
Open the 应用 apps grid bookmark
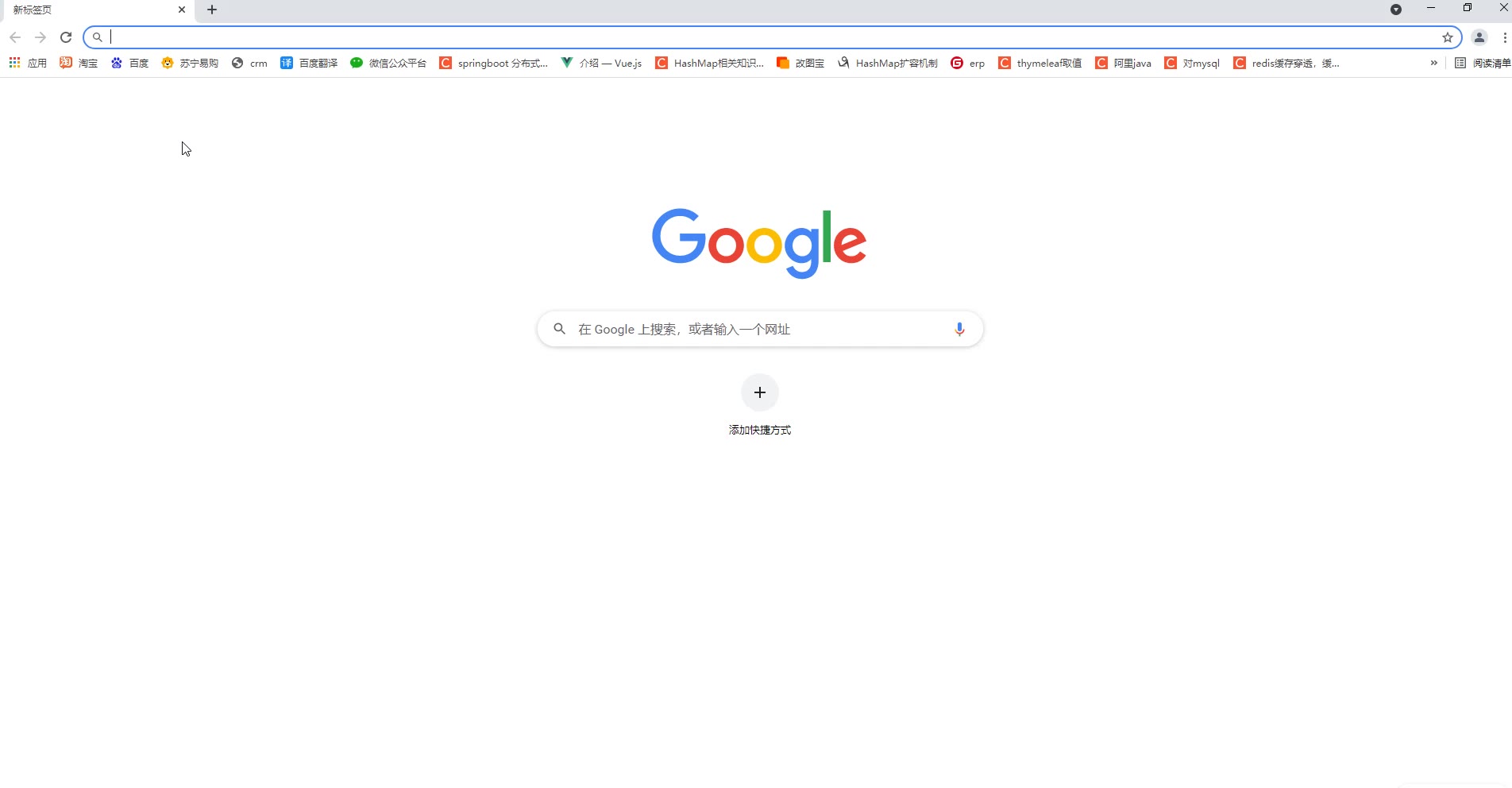coord(28,63)
